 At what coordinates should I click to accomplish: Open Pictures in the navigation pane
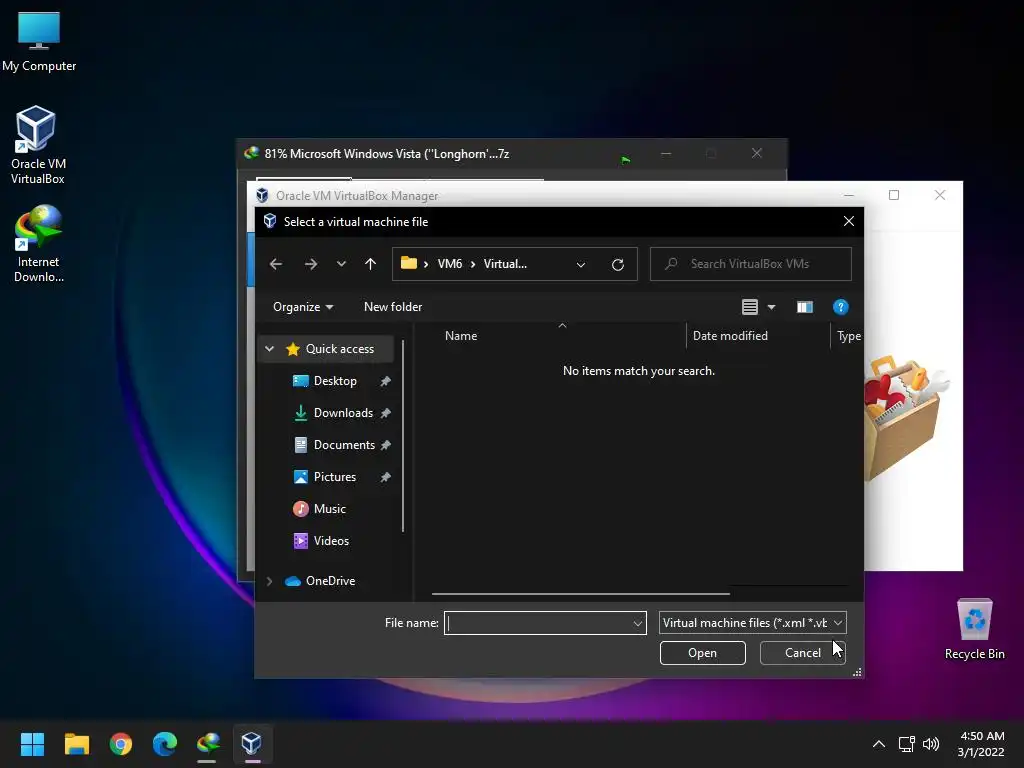[334, 477]
